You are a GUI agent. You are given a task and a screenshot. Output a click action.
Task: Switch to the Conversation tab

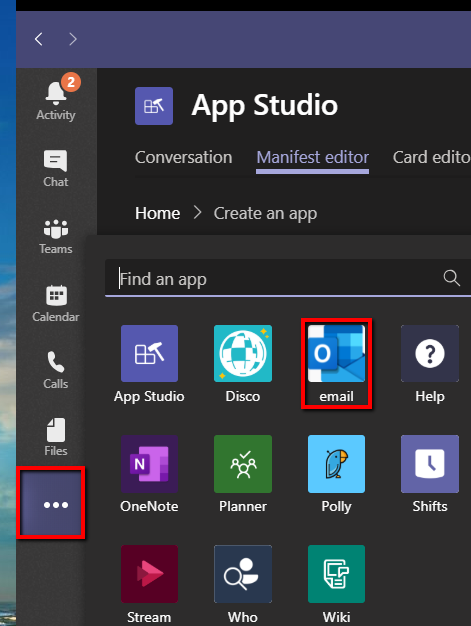coord(184,157)
